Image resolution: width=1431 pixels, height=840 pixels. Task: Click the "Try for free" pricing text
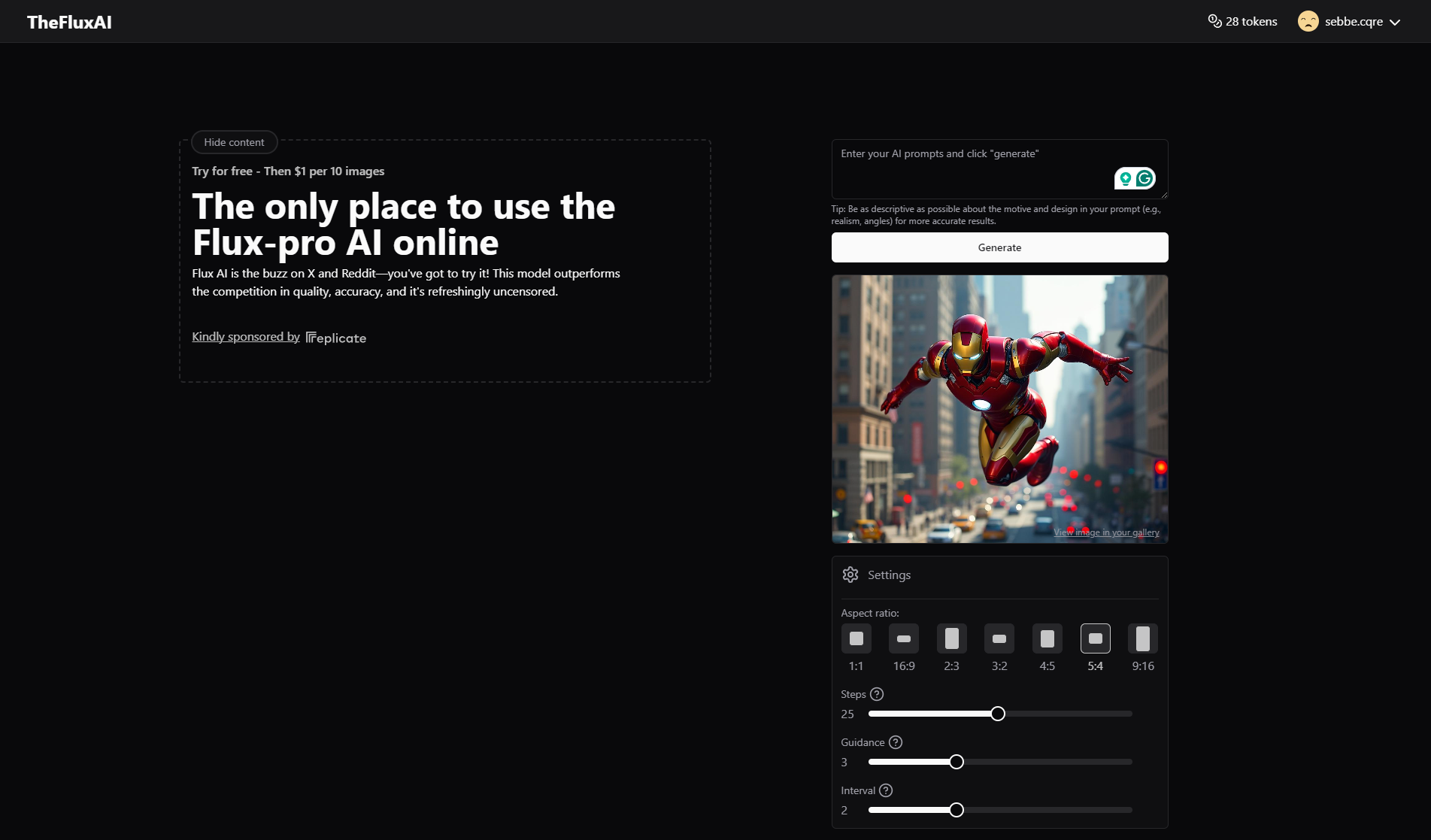[288, 171]
